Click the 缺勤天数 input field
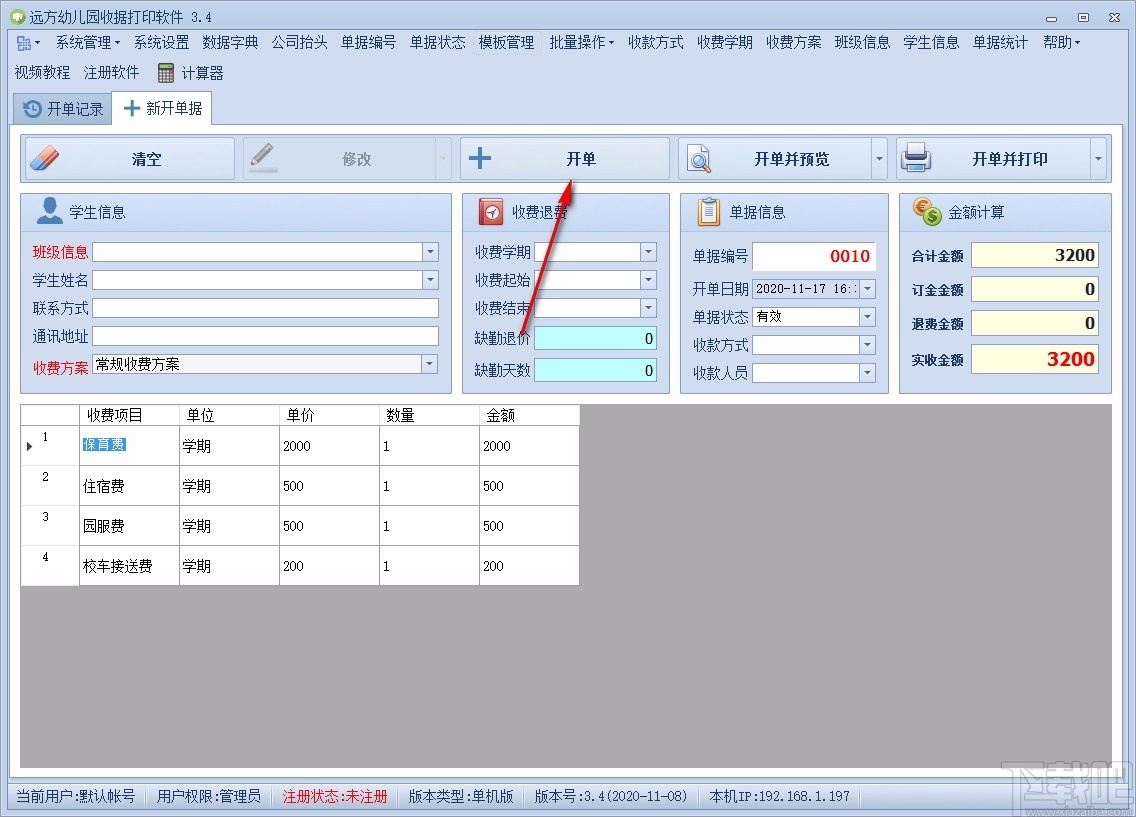Viewport: 1136px width, 817px height. 596,370
